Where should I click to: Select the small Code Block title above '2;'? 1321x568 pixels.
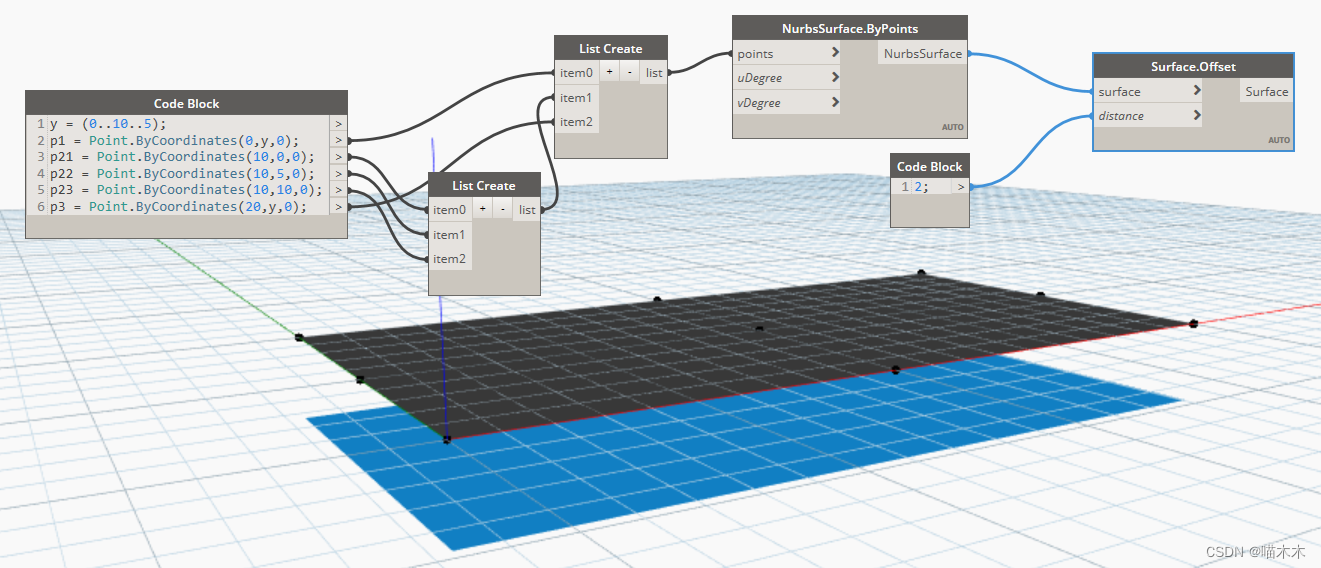pyautogui.click(x=929, y=166)
